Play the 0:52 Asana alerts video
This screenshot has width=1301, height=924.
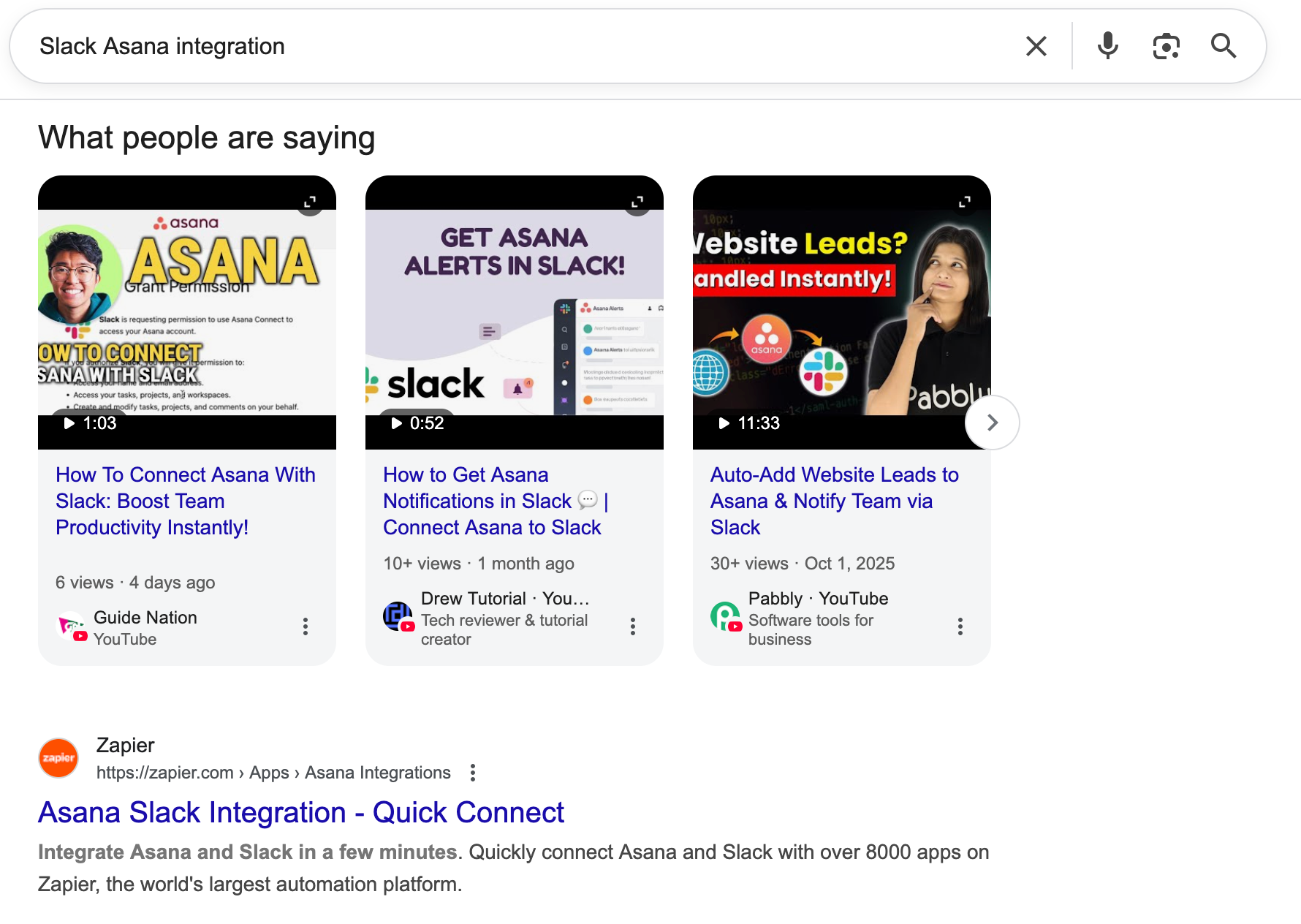[x=417, y=423]
